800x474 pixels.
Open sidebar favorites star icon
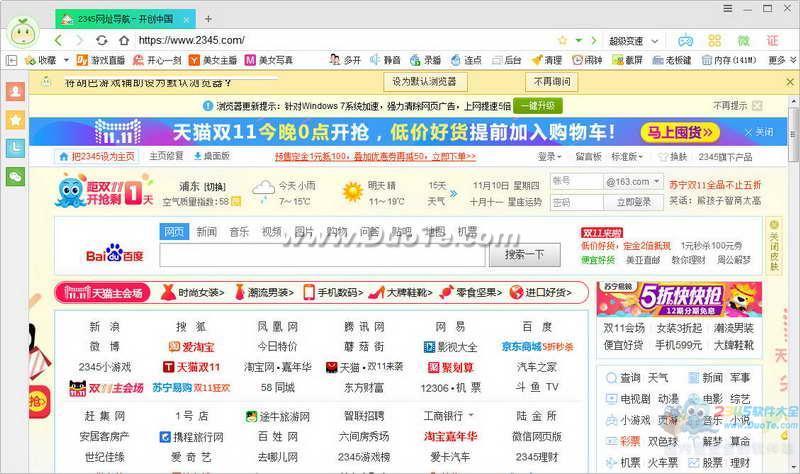click(15, 120)
